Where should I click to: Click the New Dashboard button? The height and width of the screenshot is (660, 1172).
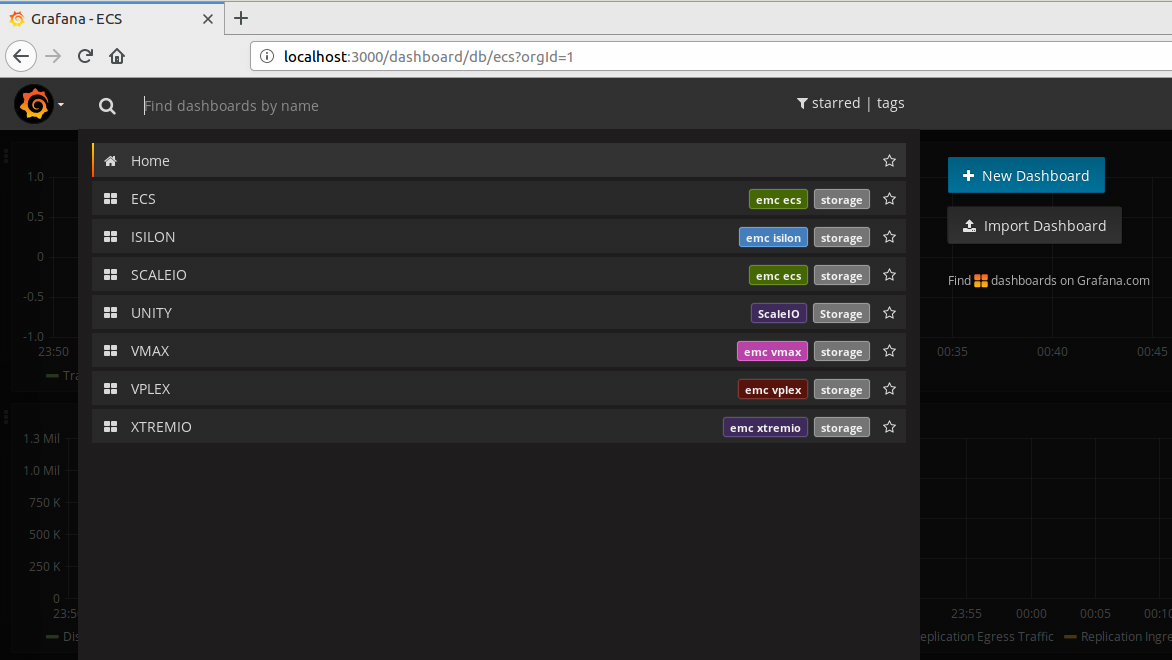[x=1026, y=175]
